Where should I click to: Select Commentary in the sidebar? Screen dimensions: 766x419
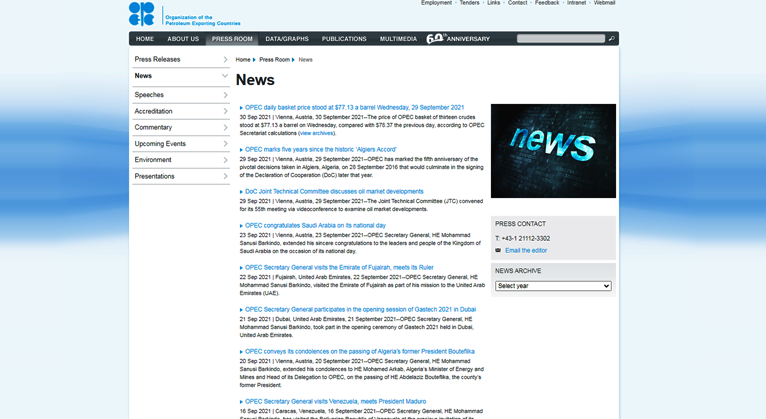point(153,127)
